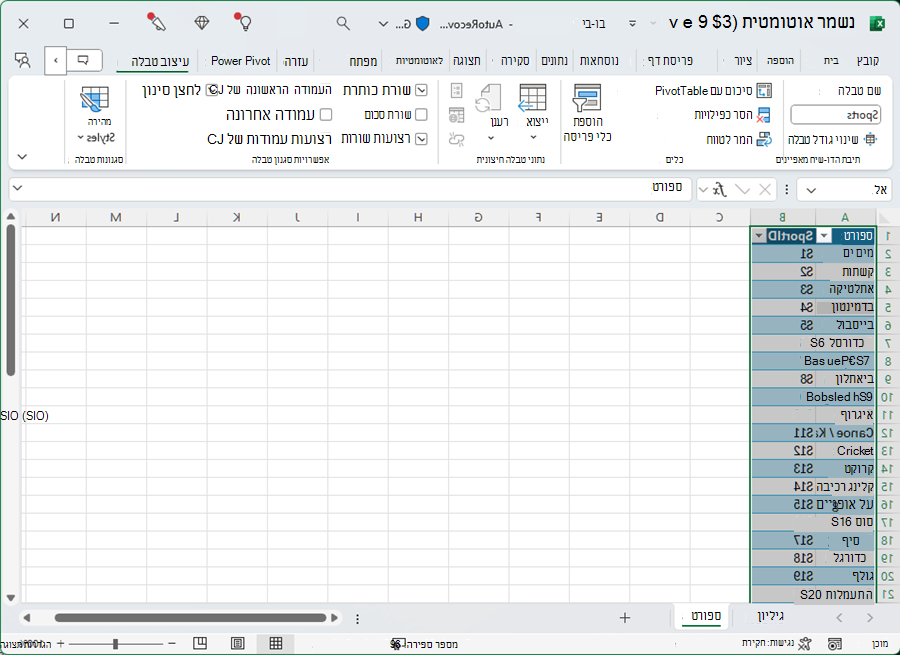Open the File (קובץ) tab

tap(868, 61)
